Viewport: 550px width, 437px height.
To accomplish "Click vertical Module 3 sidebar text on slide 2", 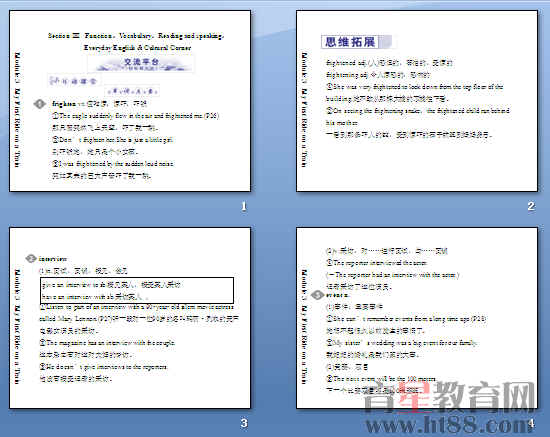I will [x=304, y=109].
